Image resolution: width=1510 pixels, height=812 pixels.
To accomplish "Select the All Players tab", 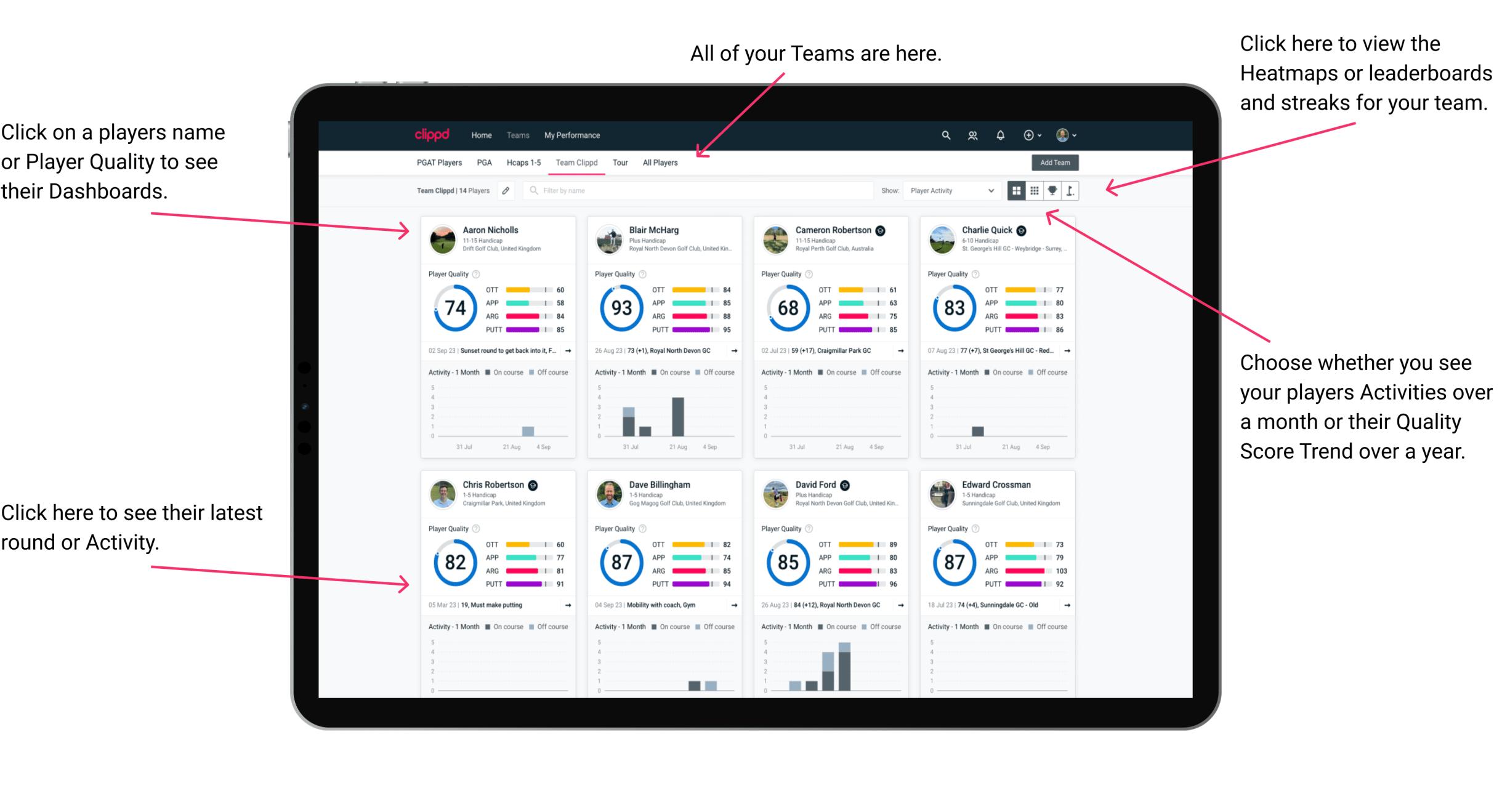I will pos(660,165).
